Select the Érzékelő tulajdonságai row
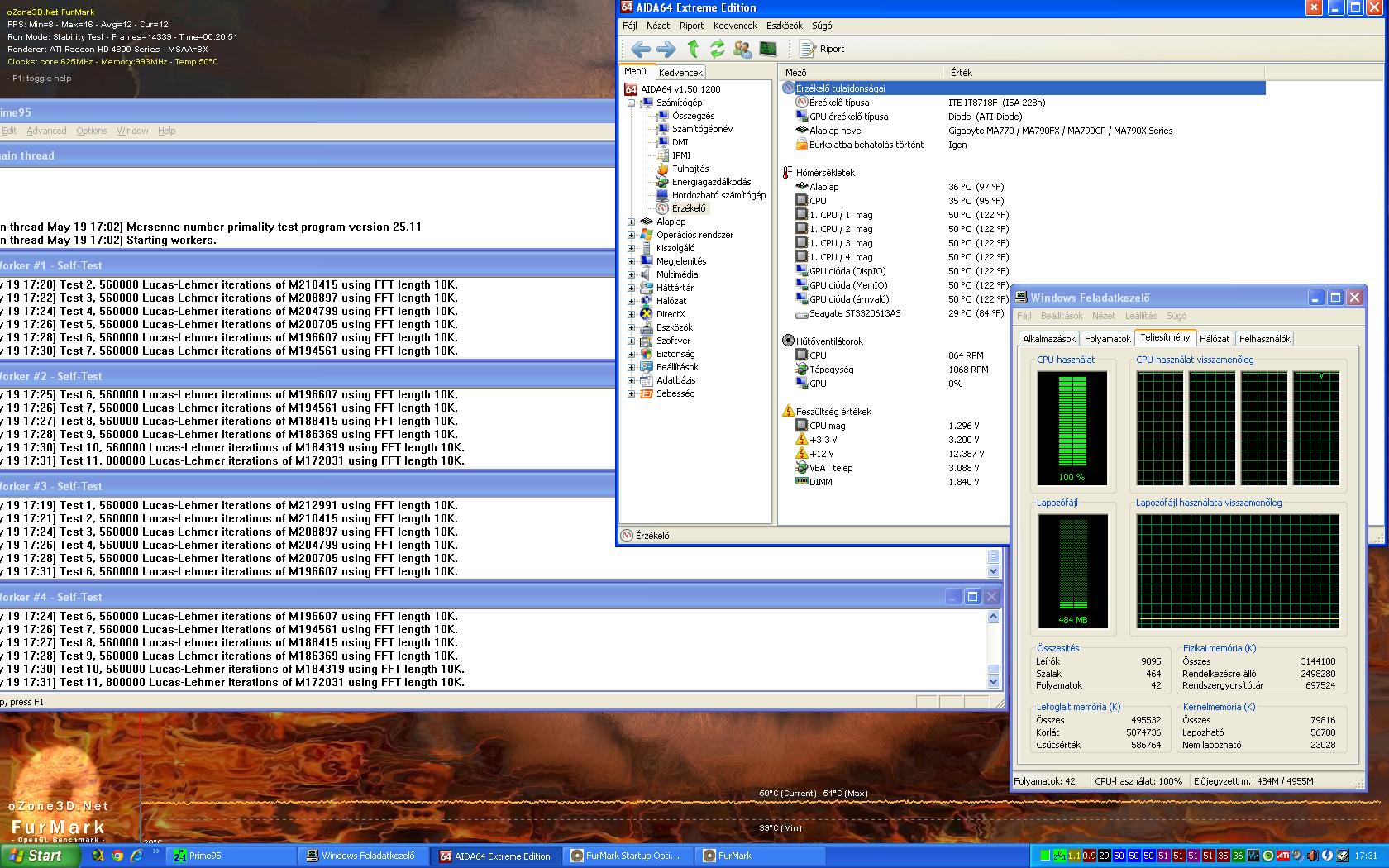Image resolution: width=1389 pixels, height=868 pixels. 1024,88
